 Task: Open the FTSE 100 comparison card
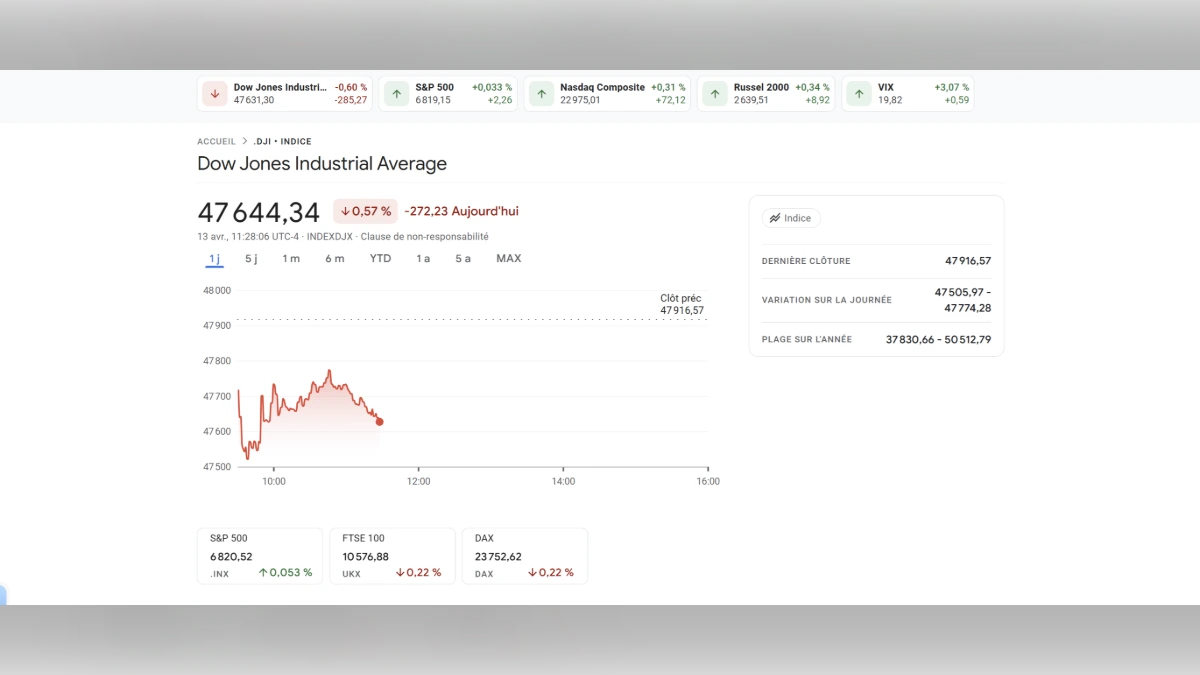(392, 556)
